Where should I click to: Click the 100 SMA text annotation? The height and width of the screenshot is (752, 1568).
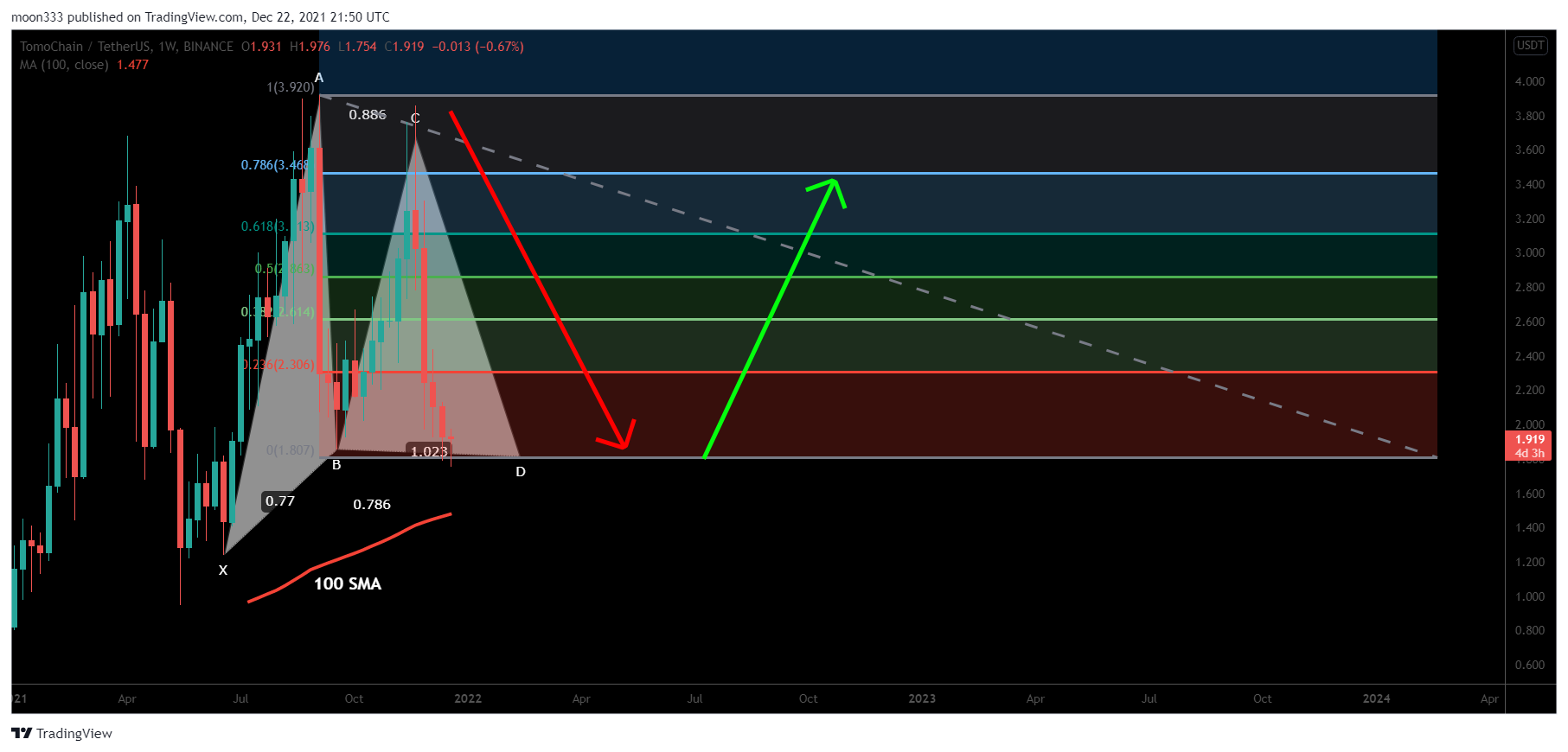[x=348, y=584]
